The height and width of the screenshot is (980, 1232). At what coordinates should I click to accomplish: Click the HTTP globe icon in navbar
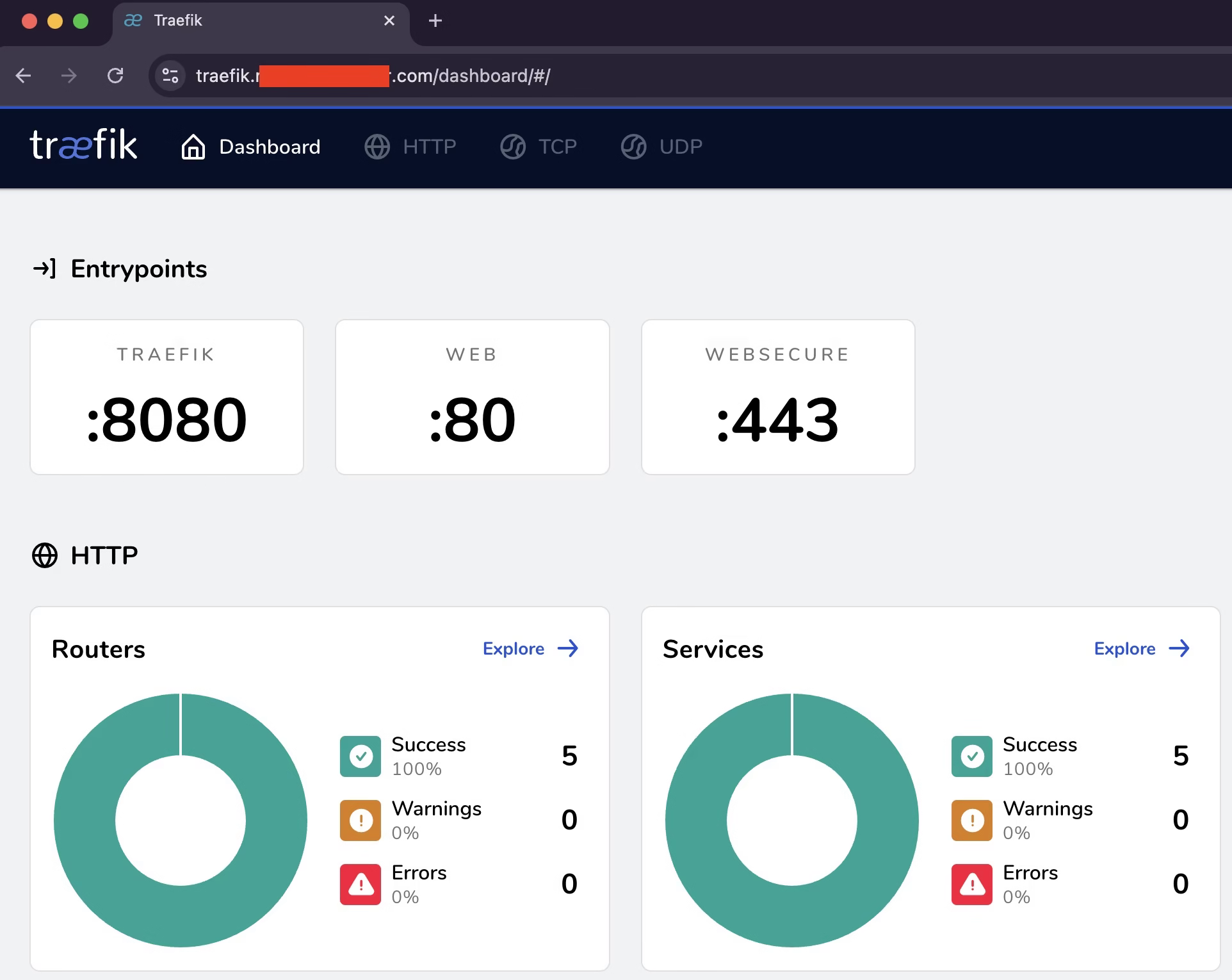click(x=377, y=147)
